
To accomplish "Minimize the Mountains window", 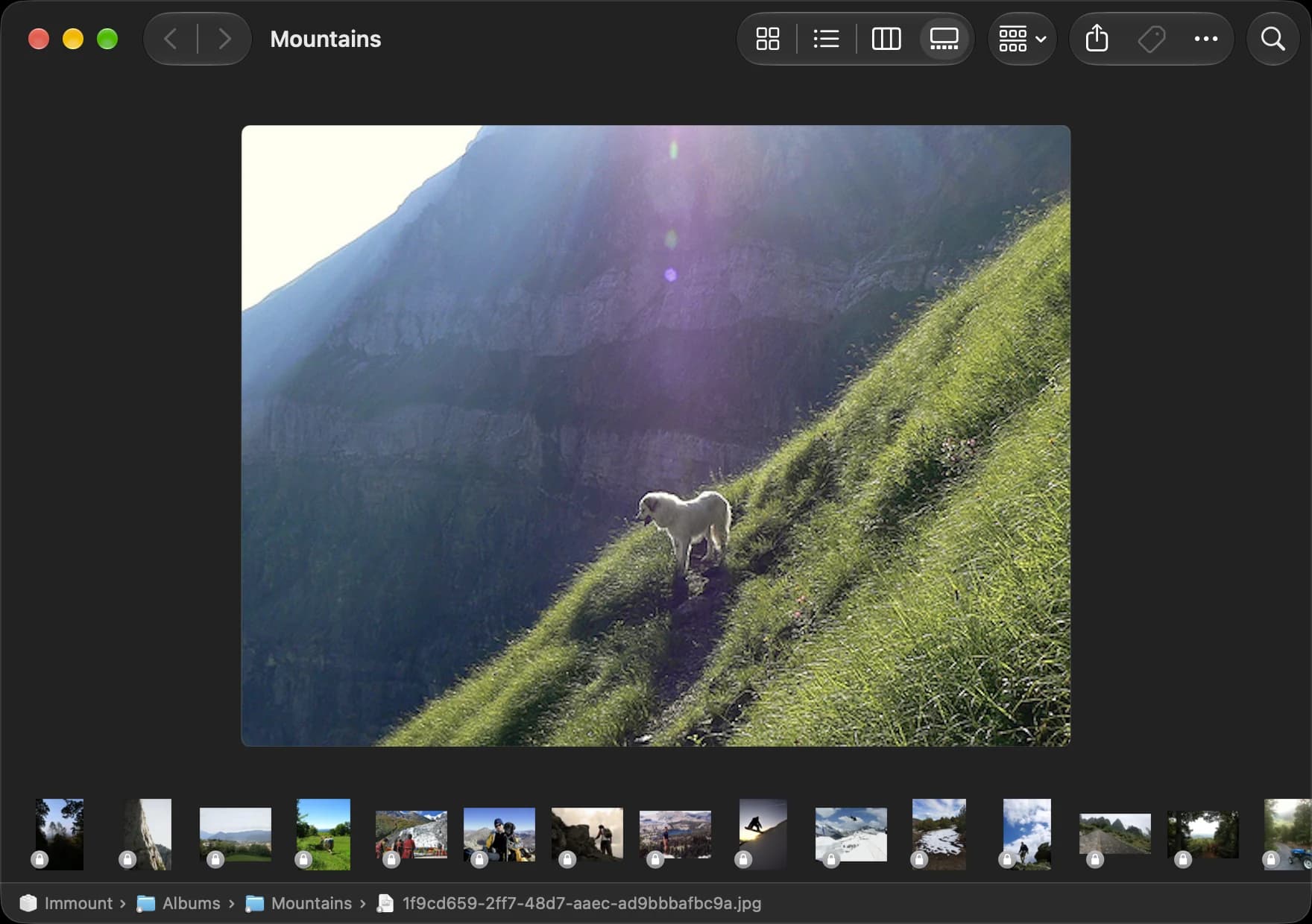I will click(73, 39).
